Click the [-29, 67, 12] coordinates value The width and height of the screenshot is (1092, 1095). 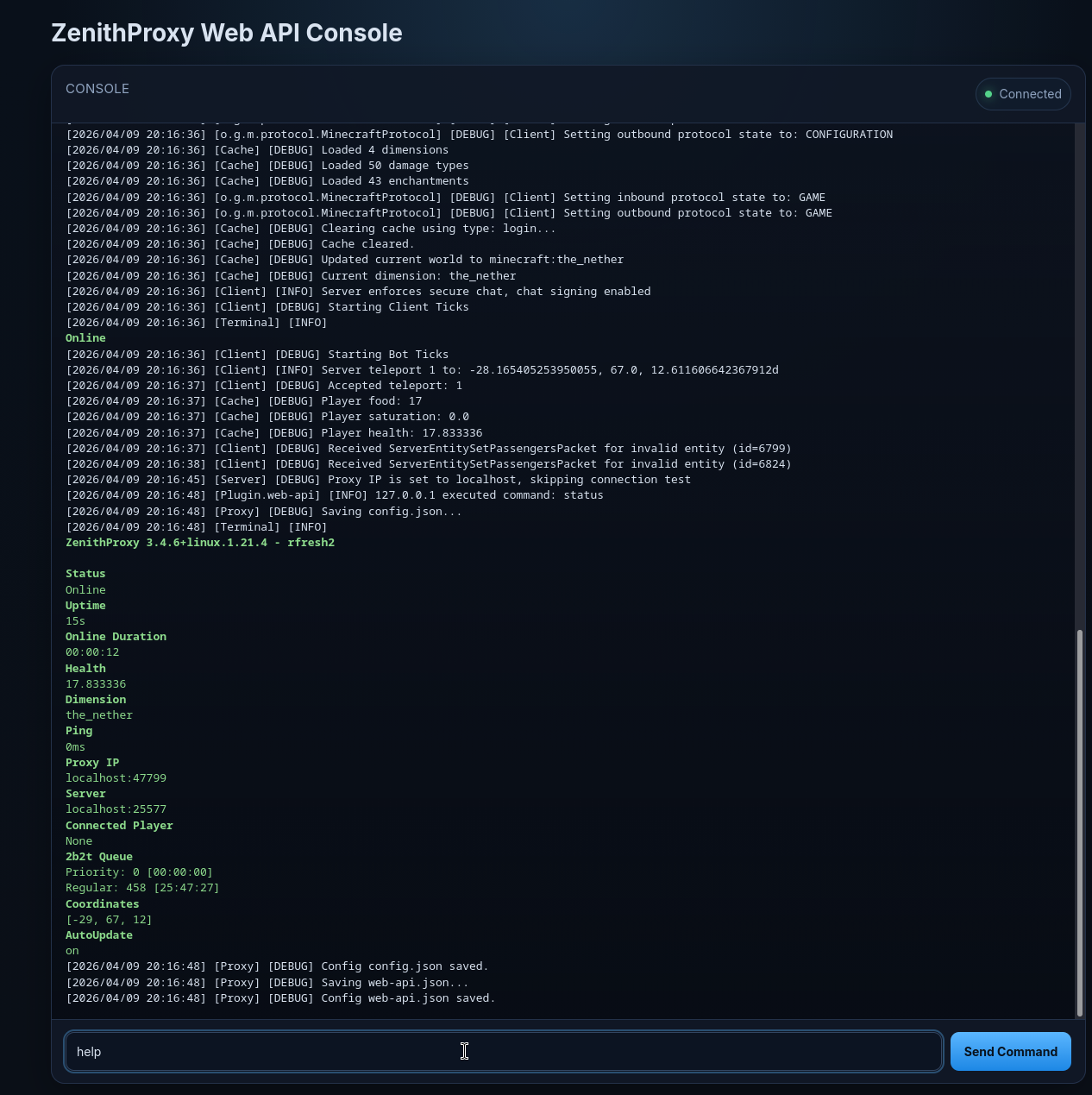point(109,920)
